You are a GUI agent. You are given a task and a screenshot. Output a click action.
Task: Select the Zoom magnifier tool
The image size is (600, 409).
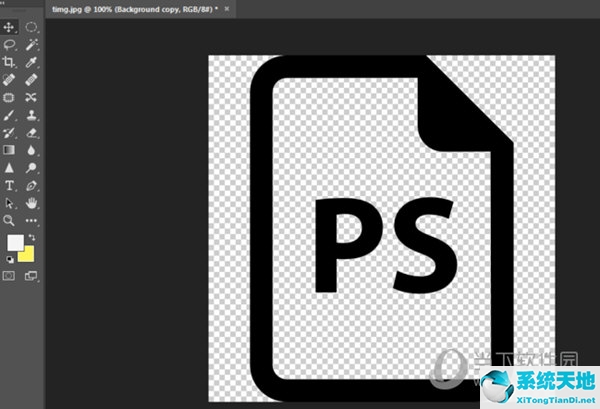[10, 220]
